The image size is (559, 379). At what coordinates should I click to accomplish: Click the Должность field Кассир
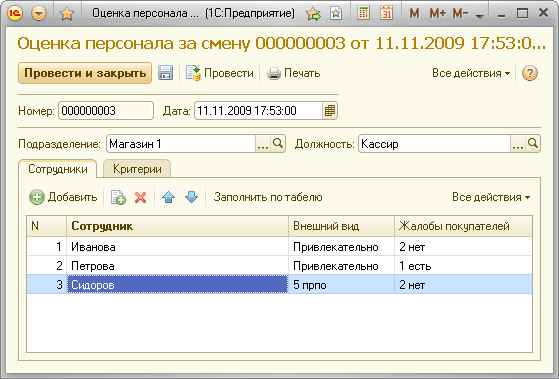coord(435,144)
